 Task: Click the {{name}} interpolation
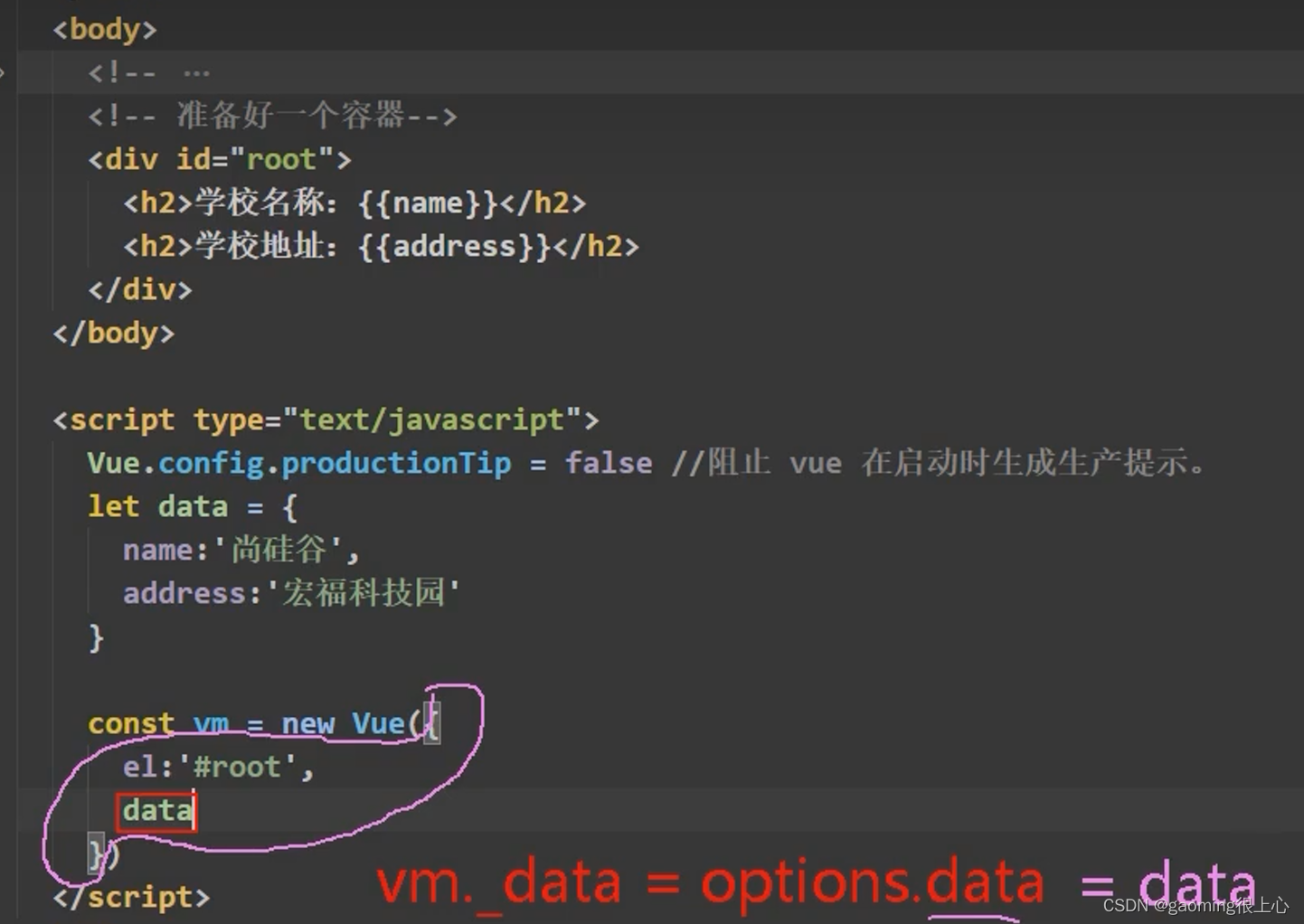(x=428, y=203)
